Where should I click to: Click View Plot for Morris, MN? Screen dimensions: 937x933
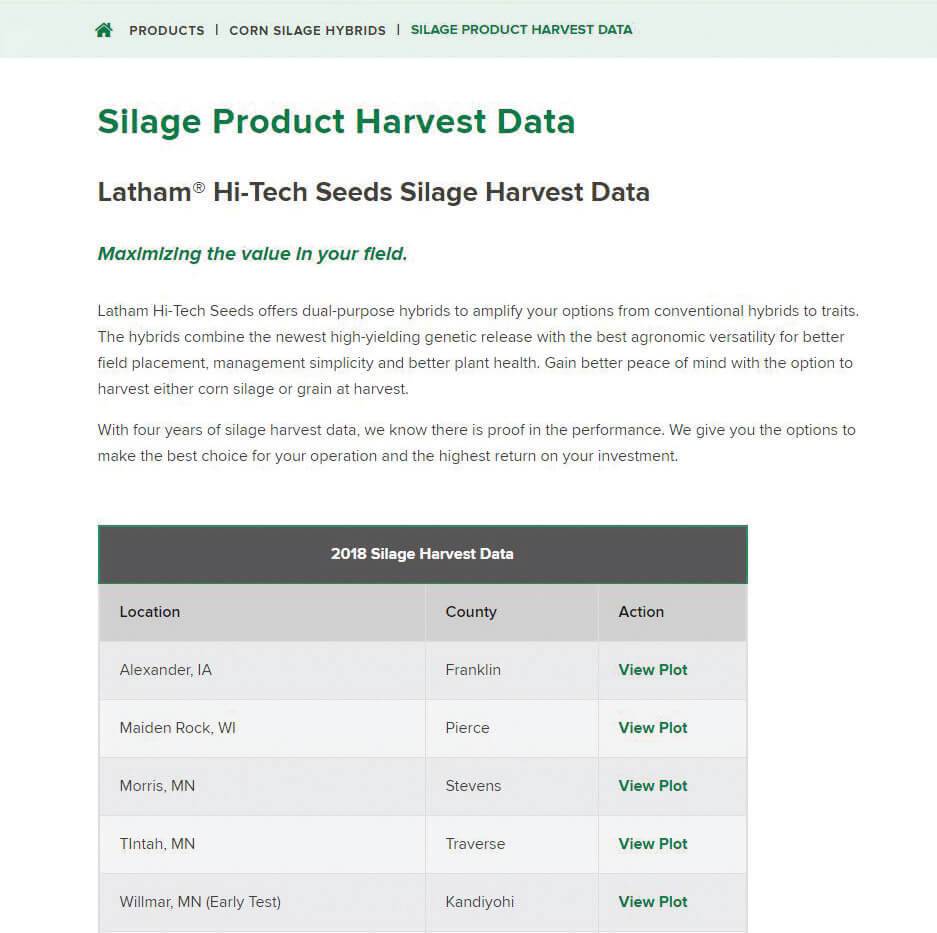click(x=653, y=786)
